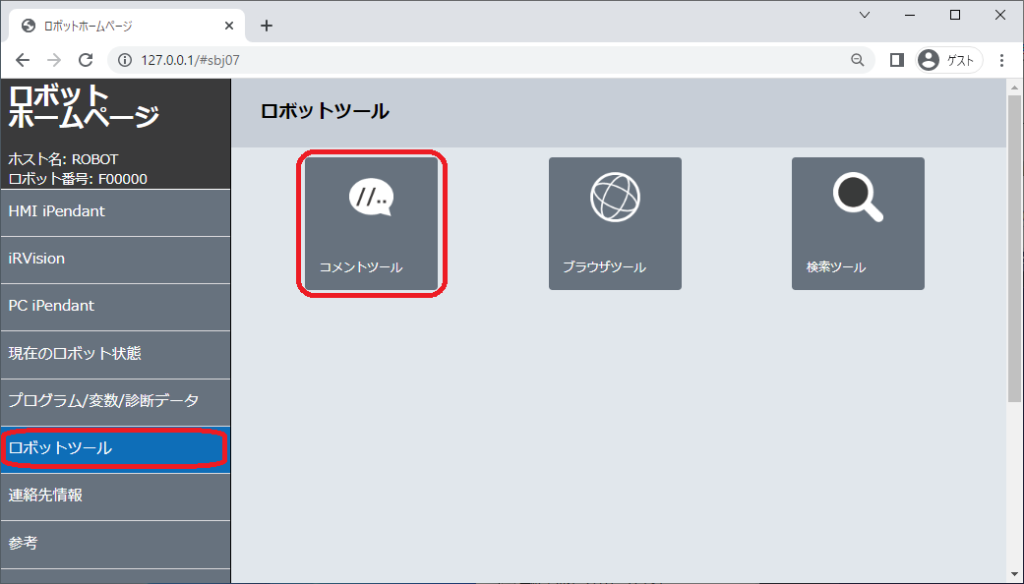Open プログラム/変数/診断データ menu item
Image resolution: width=1024 pixels, height=584 pixels.
coord(115,401)
